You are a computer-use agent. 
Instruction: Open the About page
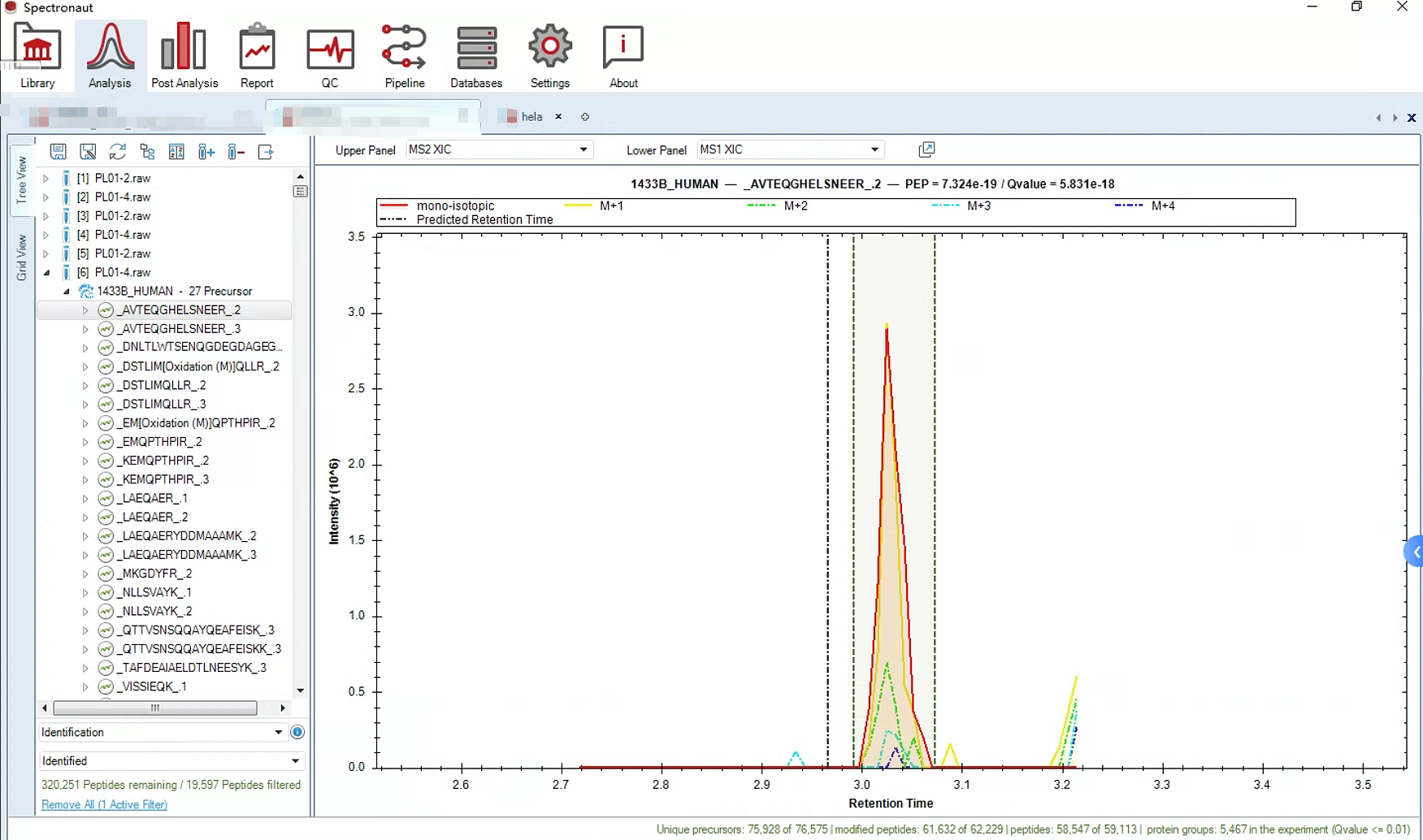tap(623, 55)
